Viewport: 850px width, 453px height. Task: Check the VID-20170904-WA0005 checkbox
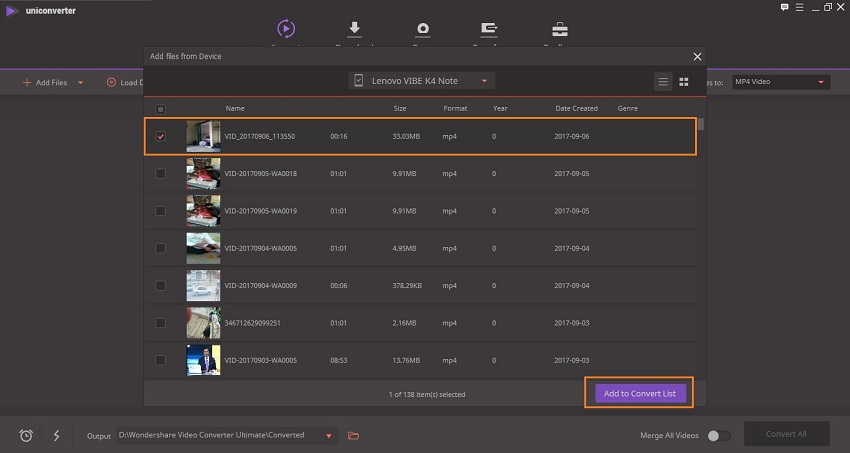[160, 248]
